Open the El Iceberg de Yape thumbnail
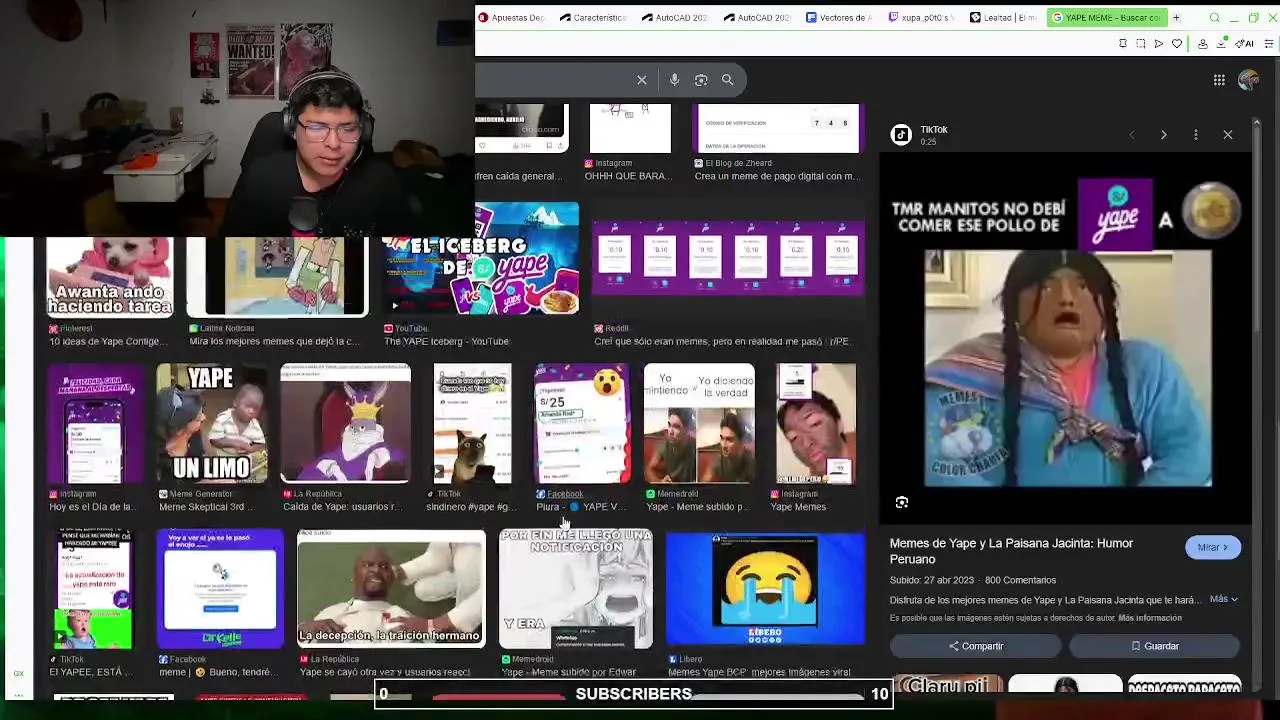The height and width of the screenshot is (720, 1280). pyautogui.click(x=481, y=260)
